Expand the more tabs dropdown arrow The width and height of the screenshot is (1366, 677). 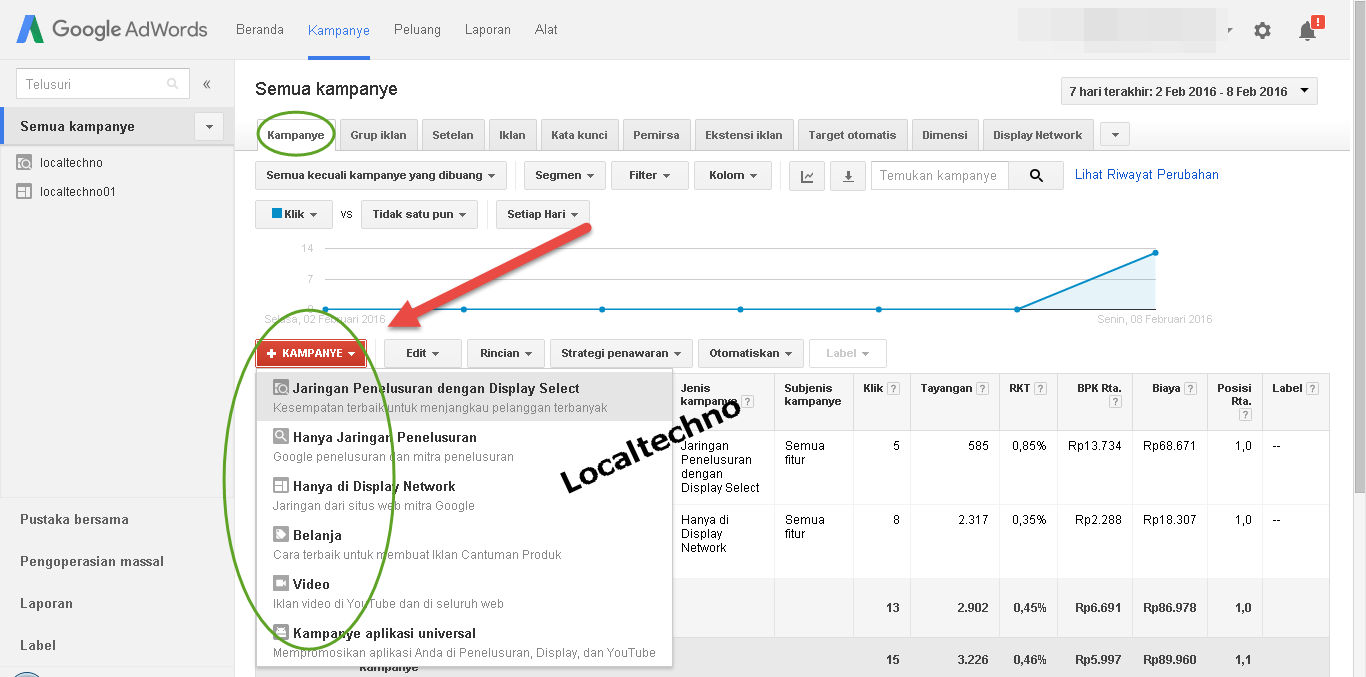[1114, 135]
